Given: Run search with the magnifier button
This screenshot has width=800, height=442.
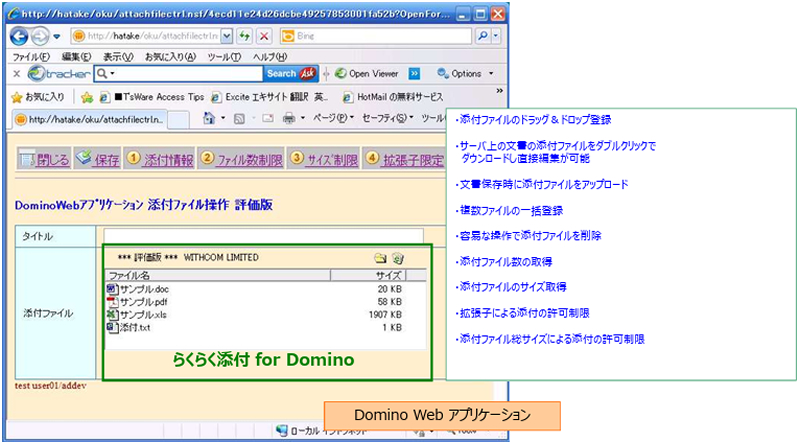Looking at the screenshot, I should [x=483, y=36].
